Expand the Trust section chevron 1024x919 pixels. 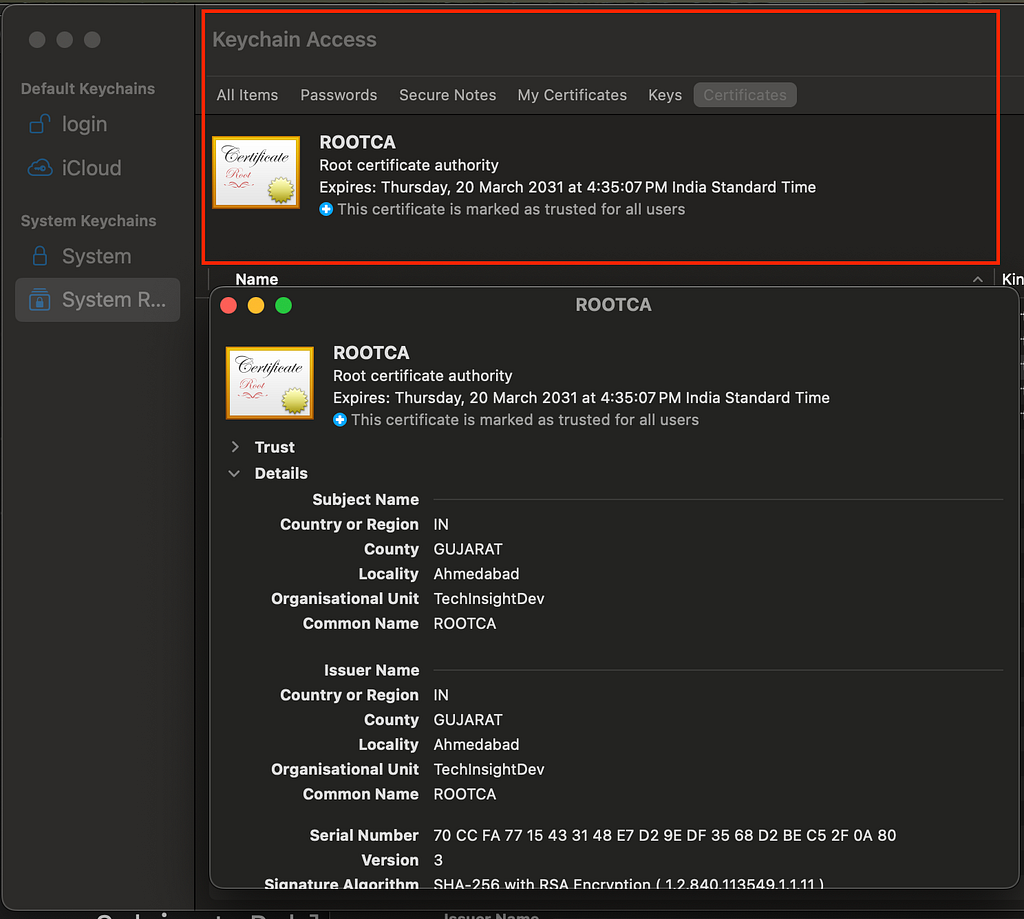(235, 447)
